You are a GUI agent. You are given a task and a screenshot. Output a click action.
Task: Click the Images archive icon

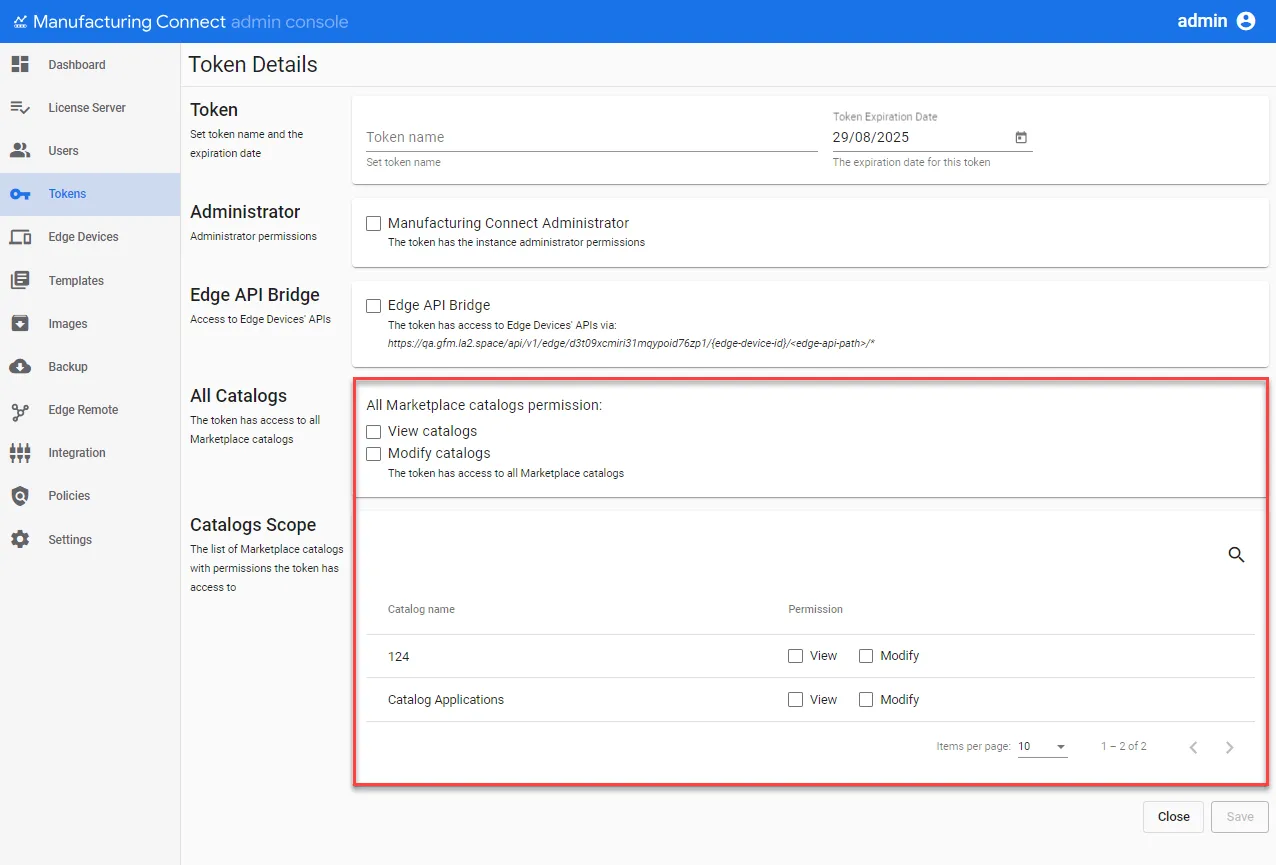[x=20, y=324]
